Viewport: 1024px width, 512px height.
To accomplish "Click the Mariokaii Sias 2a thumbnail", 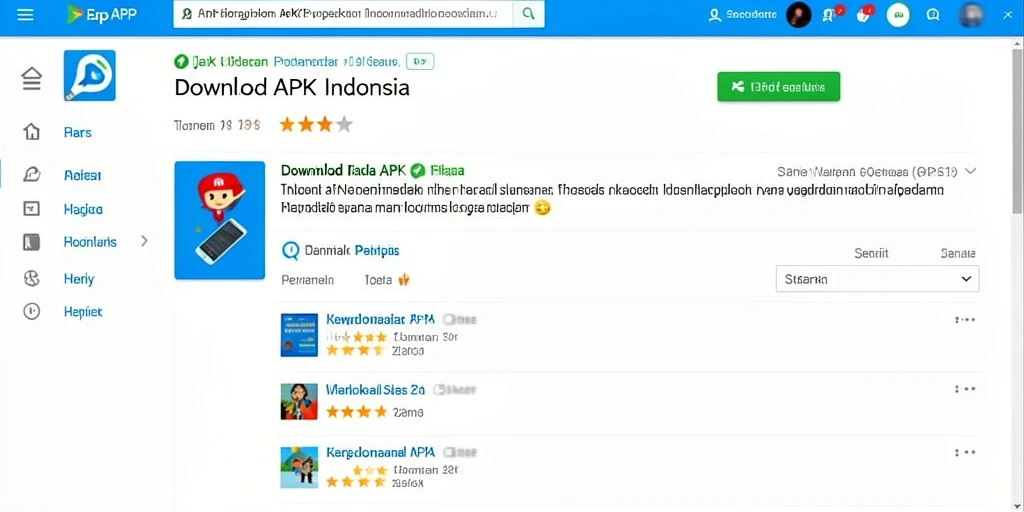I will [299, 401].
